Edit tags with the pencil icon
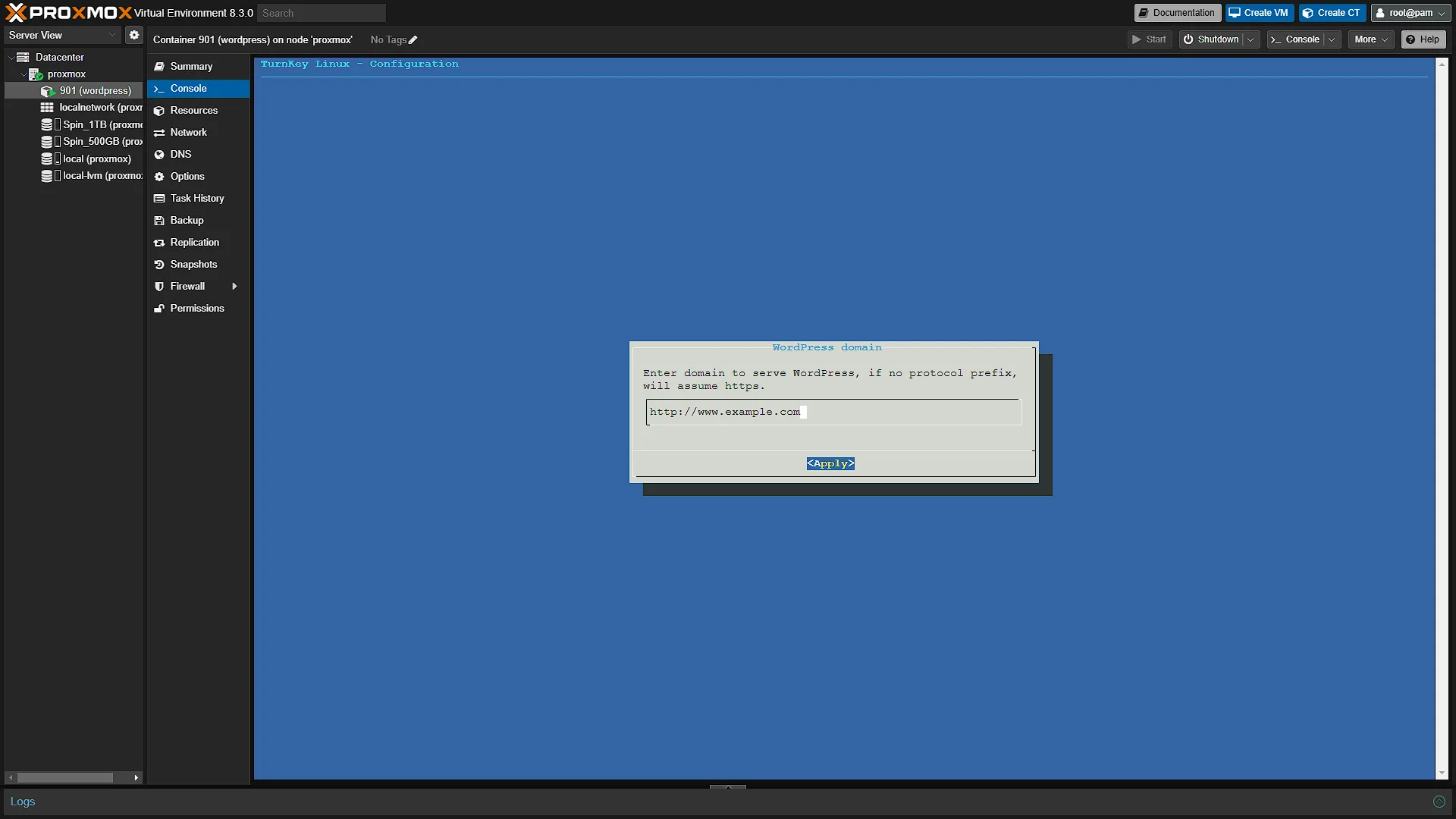Screen dimensions: 1456x819 tap(413, 40)
